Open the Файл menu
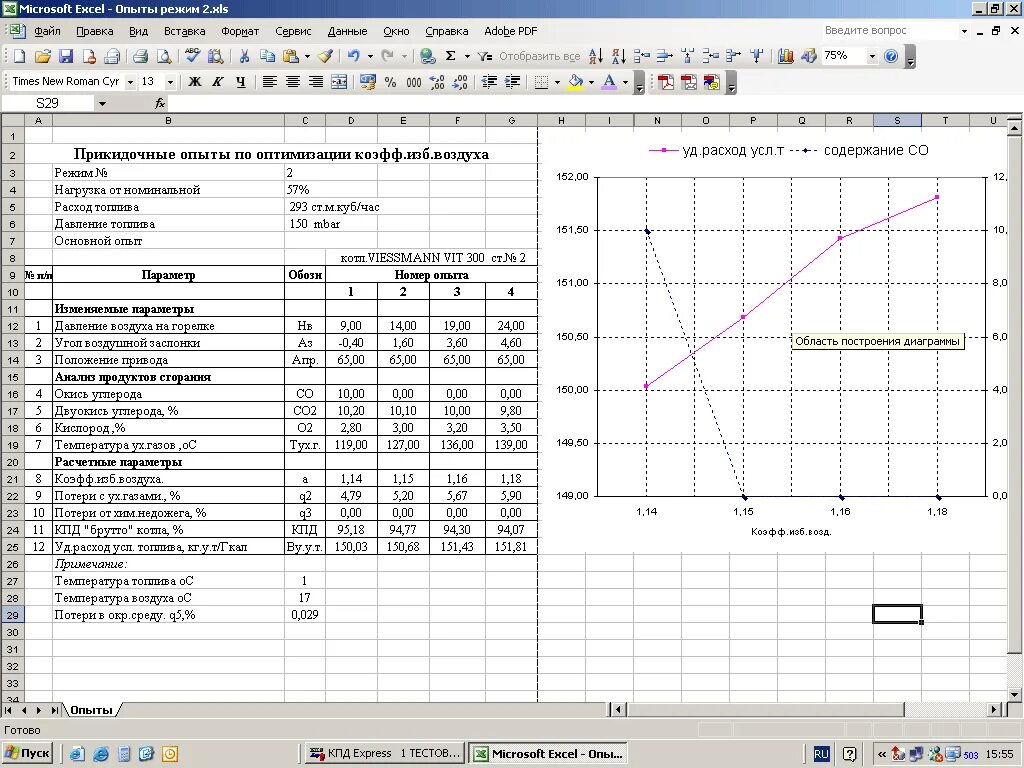The image size is (1024, 768). (47, 31)
